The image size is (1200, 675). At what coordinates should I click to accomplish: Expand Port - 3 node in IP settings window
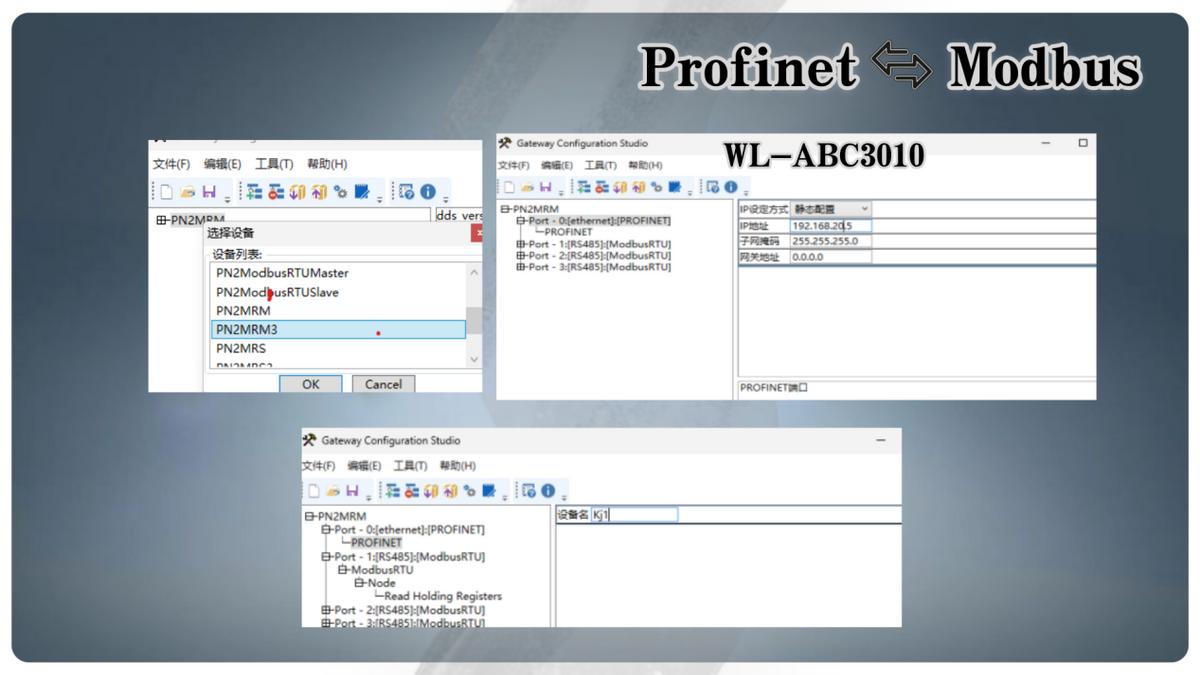(x=520, y=267)
